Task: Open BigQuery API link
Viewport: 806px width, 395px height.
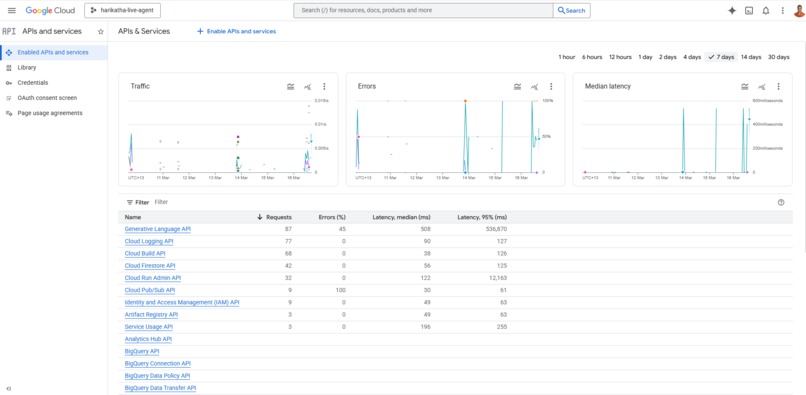Action: pyautogui.click(x=142, y=351)
